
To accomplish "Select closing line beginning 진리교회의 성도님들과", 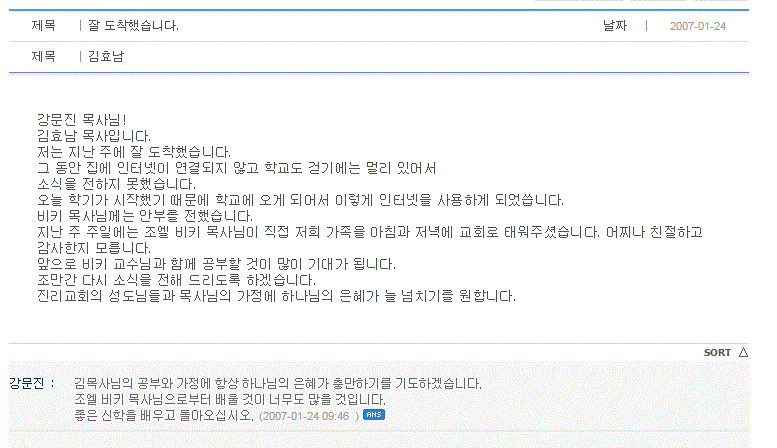I will click(x=277, y=296).
